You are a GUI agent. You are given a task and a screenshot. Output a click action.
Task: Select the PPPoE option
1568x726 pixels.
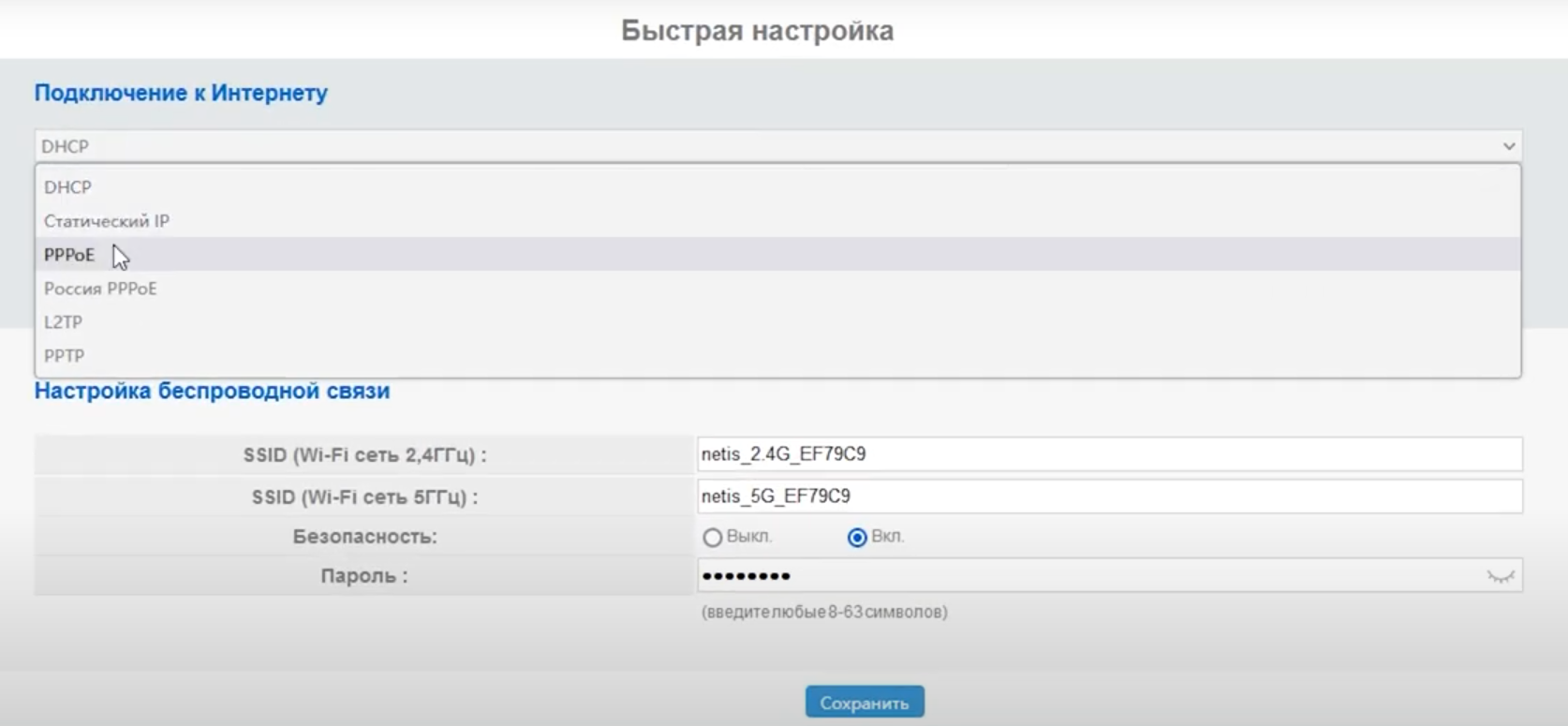tap(778, 255)
